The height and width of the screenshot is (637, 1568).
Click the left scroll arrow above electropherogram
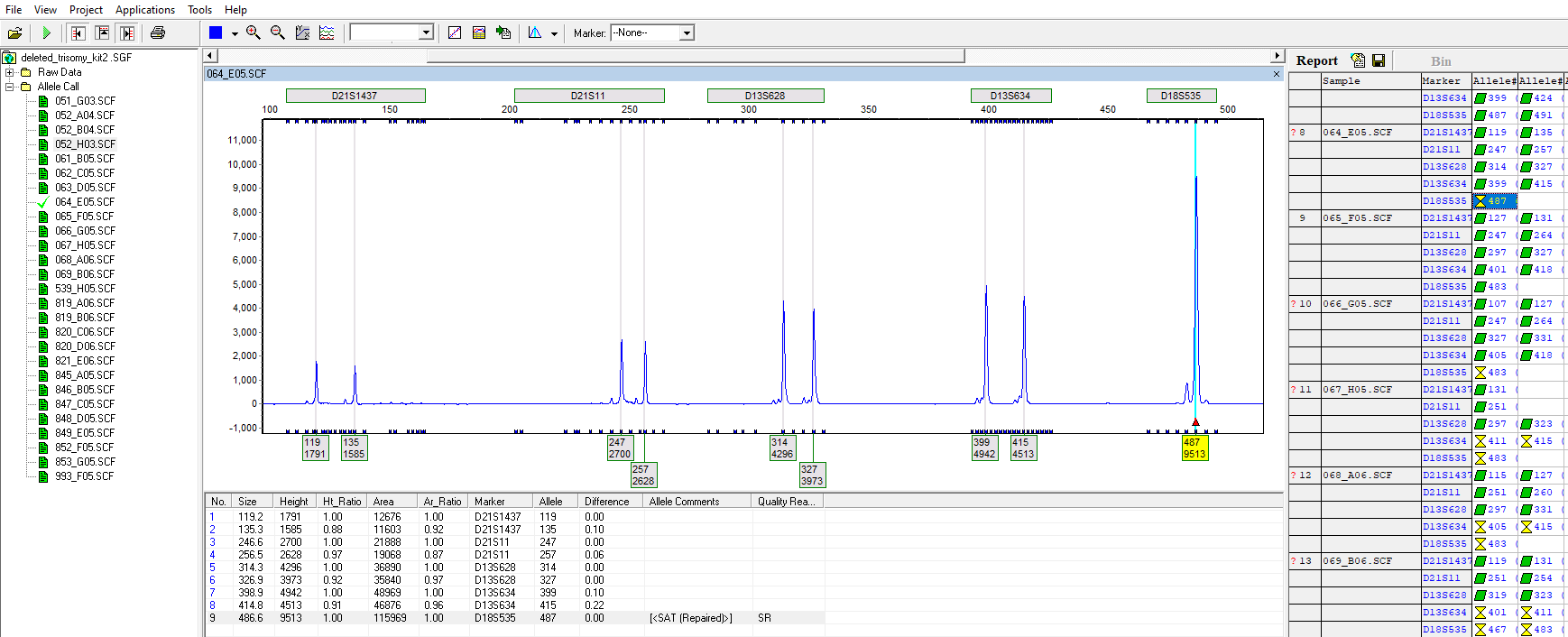click(x=210, y=56)
